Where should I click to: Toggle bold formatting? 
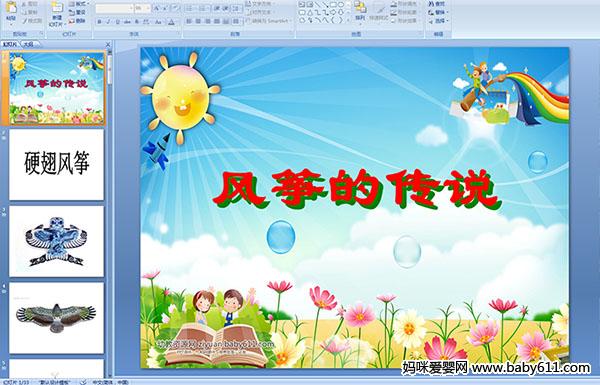99,22
